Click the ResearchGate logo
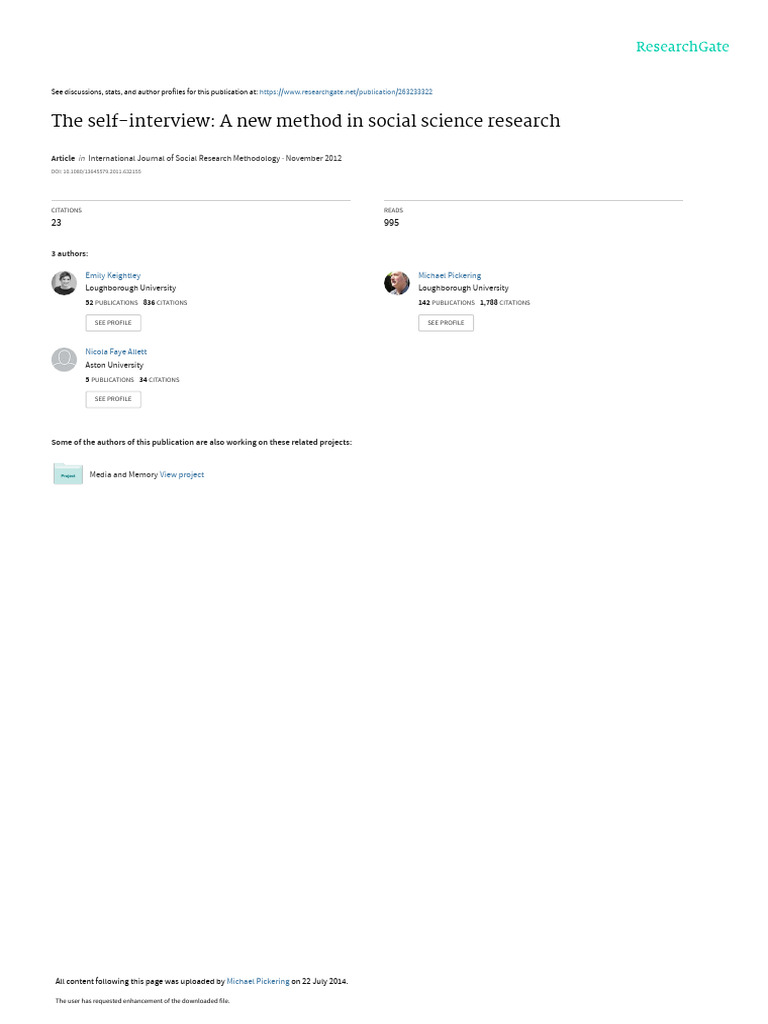Screen dimensions: 768x1024 point(682,47)
